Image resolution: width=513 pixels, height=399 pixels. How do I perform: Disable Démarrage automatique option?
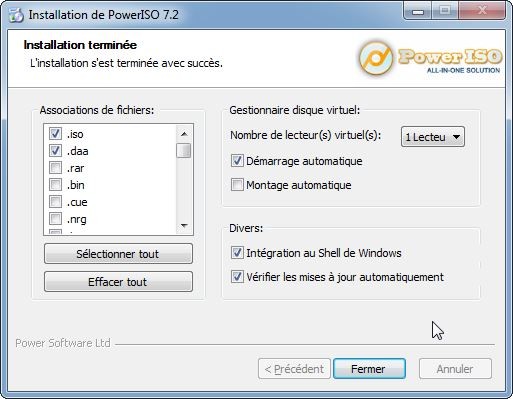tap(237, 161)
